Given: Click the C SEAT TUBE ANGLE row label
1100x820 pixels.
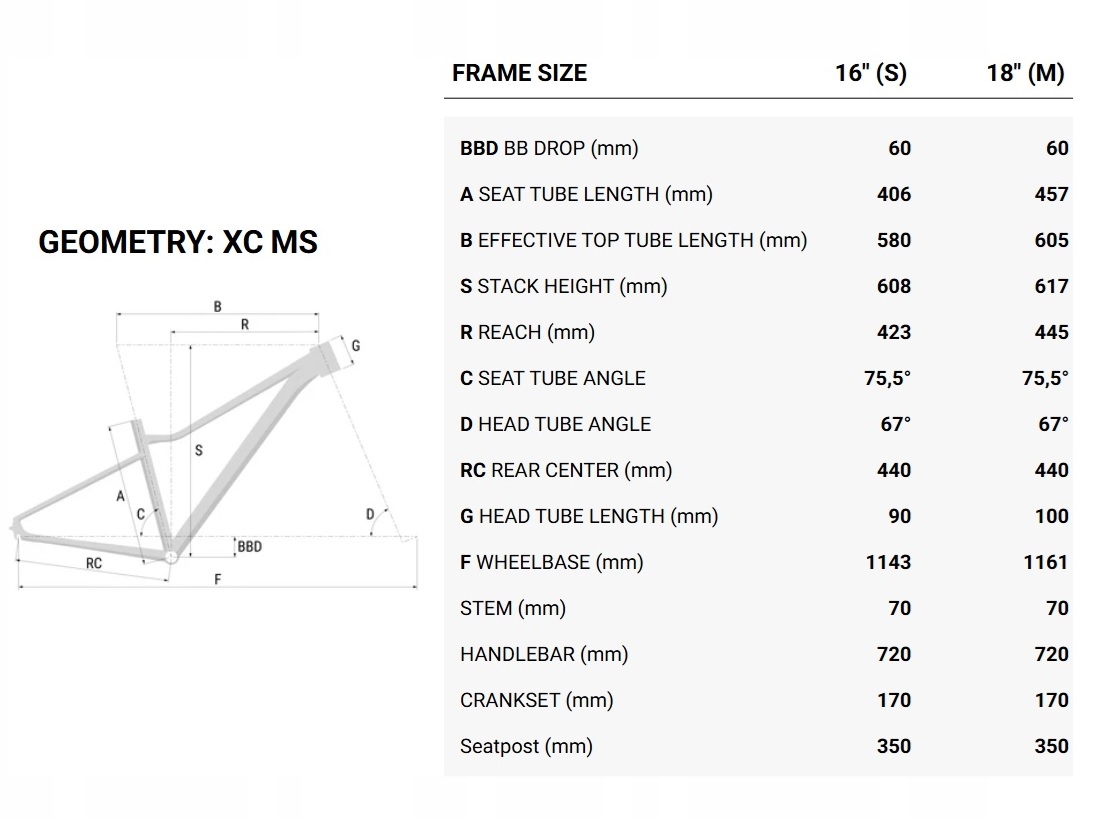Looking at the screenshot, I should coord(552,378).
